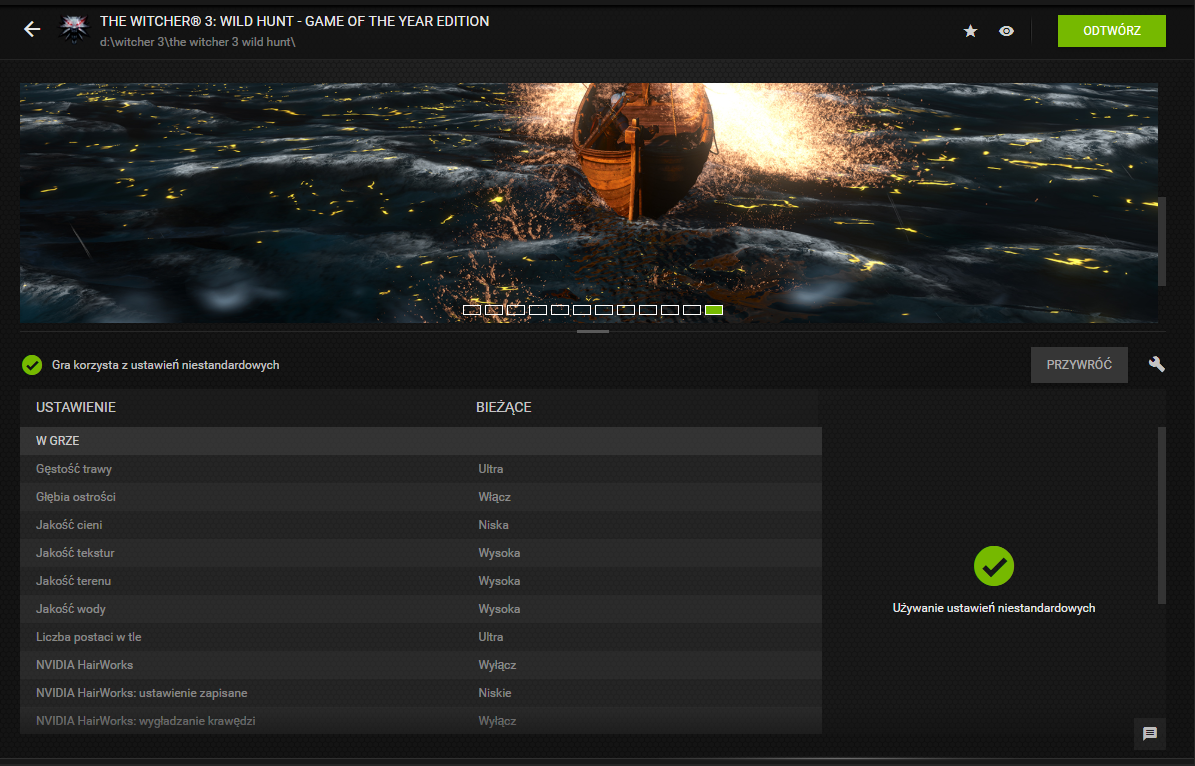Image resolution: width=1195 pixels, height=766 pixels.
Task: Click the settings list vertical scrollbar
Action: (1161, 515)
